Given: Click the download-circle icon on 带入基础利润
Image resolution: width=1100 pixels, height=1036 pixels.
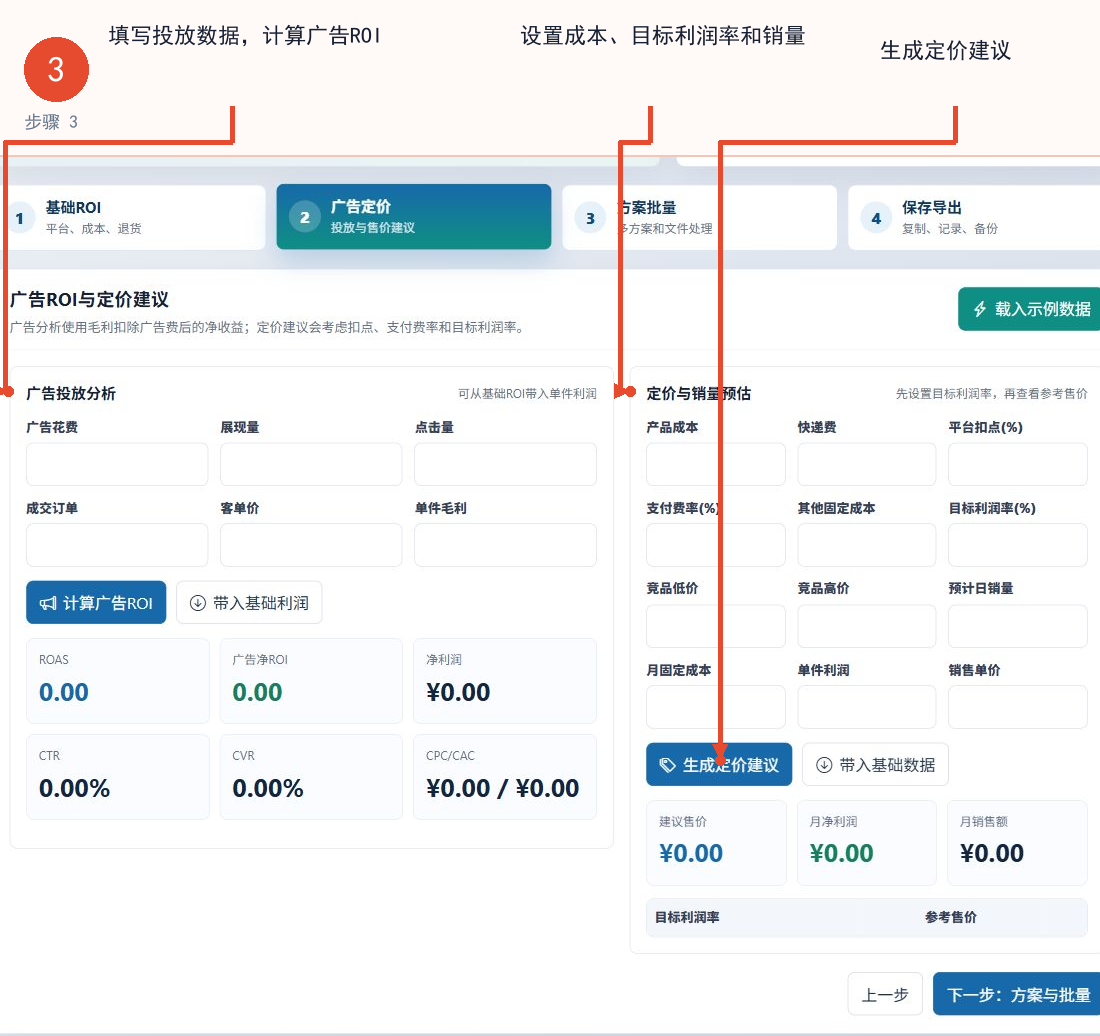Looking at the screenshot, I should tap(198, 603).
